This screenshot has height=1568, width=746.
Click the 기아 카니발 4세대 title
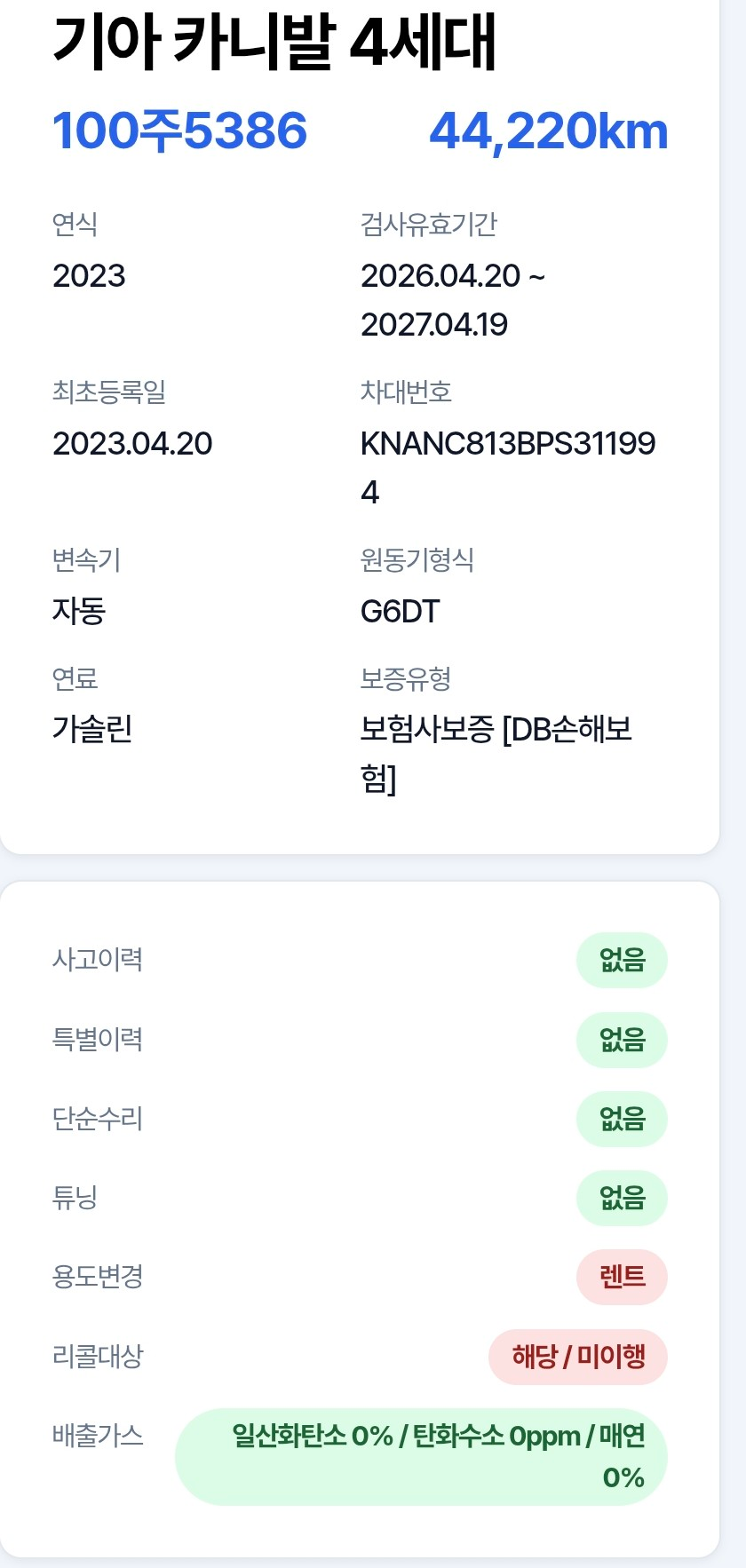tap(274, 42)
